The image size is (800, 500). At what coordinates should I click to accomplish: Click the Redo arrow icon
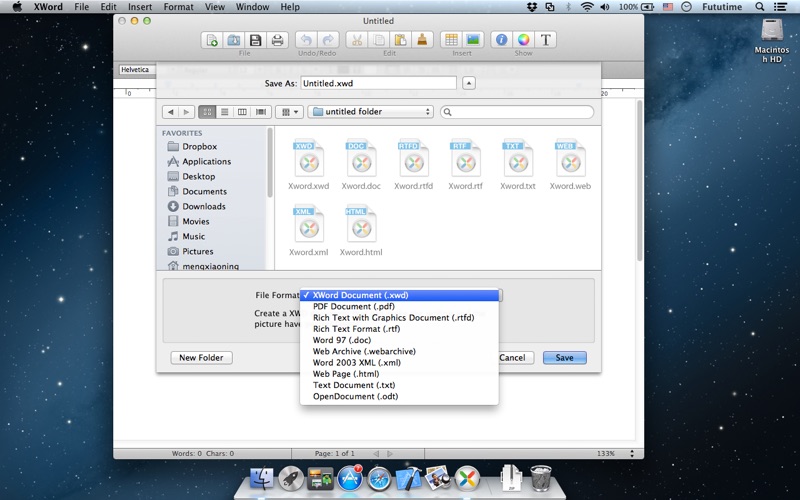tap(328, 40)
